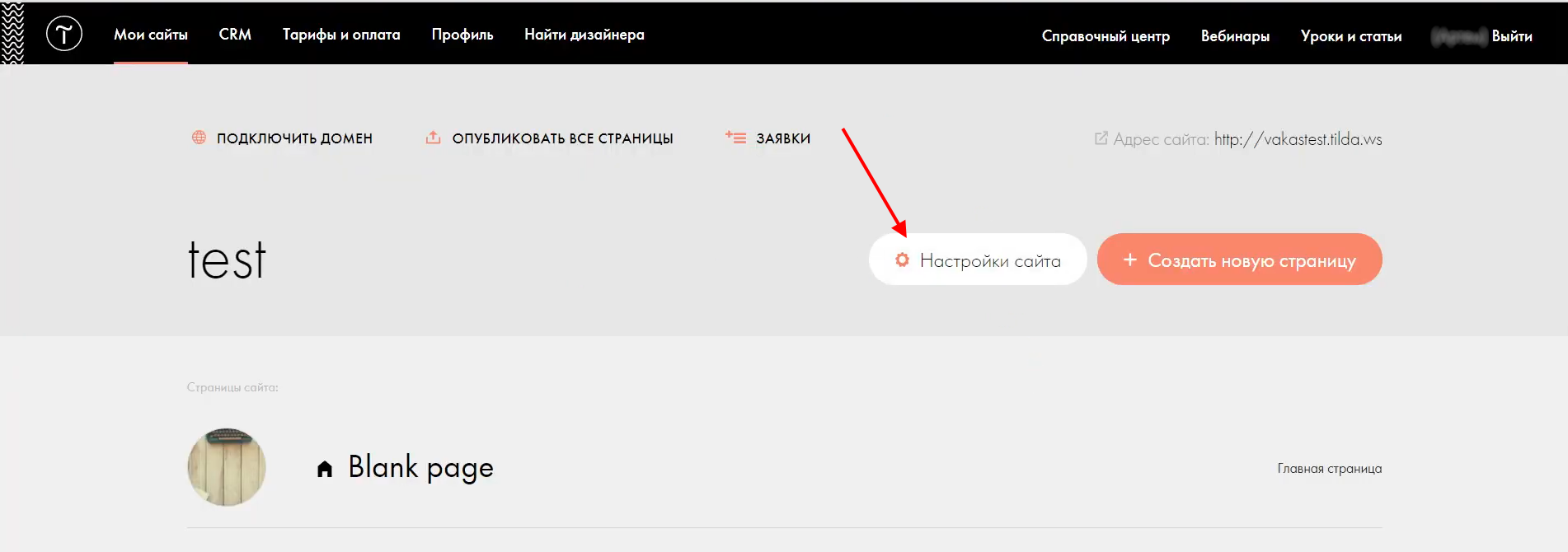Open the Blank page thumbnail
This screenshot has width=1568, height=552.
click(227, 467)
